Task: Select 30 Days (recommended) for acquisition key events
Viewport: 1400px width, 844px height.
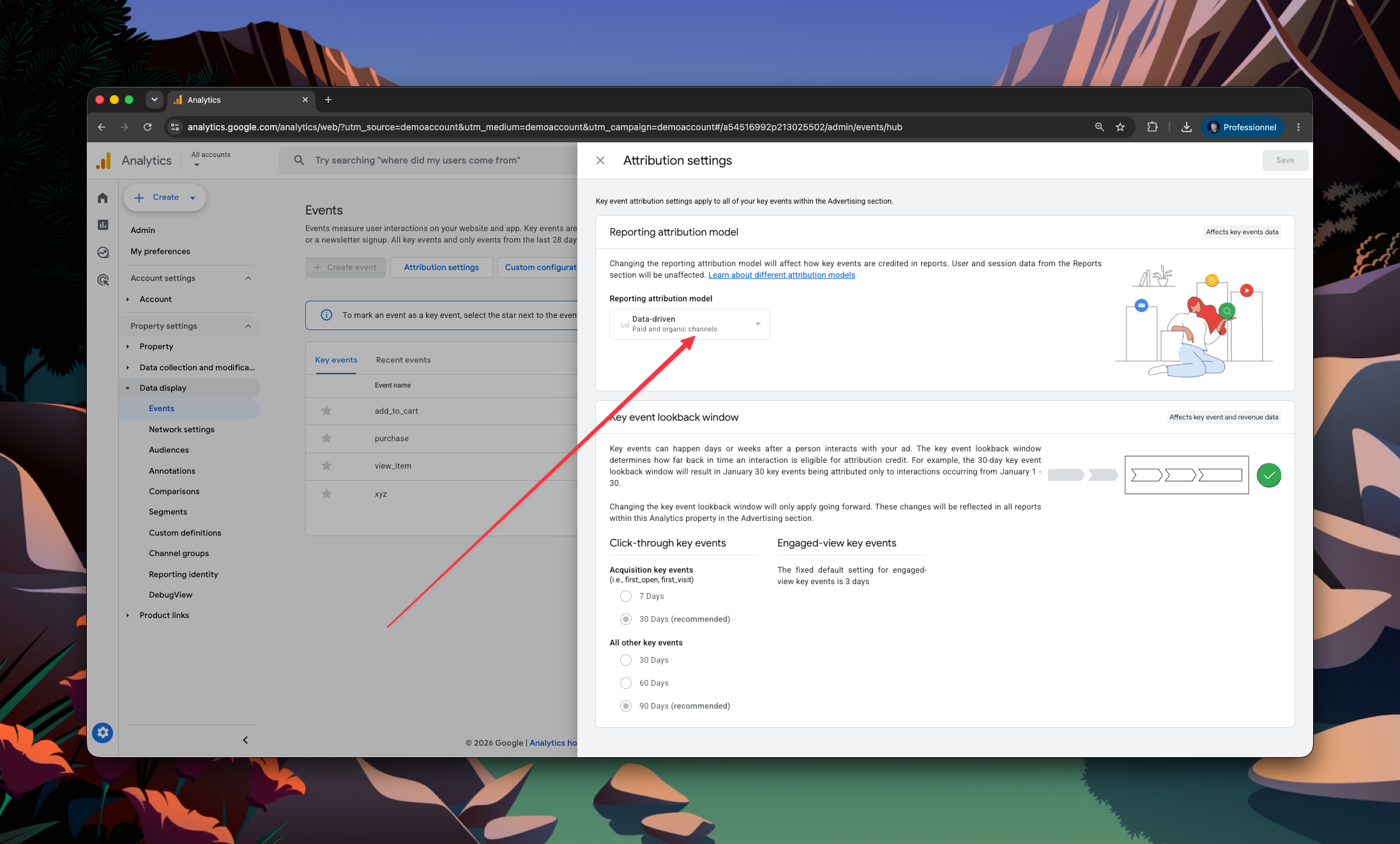Action: tap(626, 619)
